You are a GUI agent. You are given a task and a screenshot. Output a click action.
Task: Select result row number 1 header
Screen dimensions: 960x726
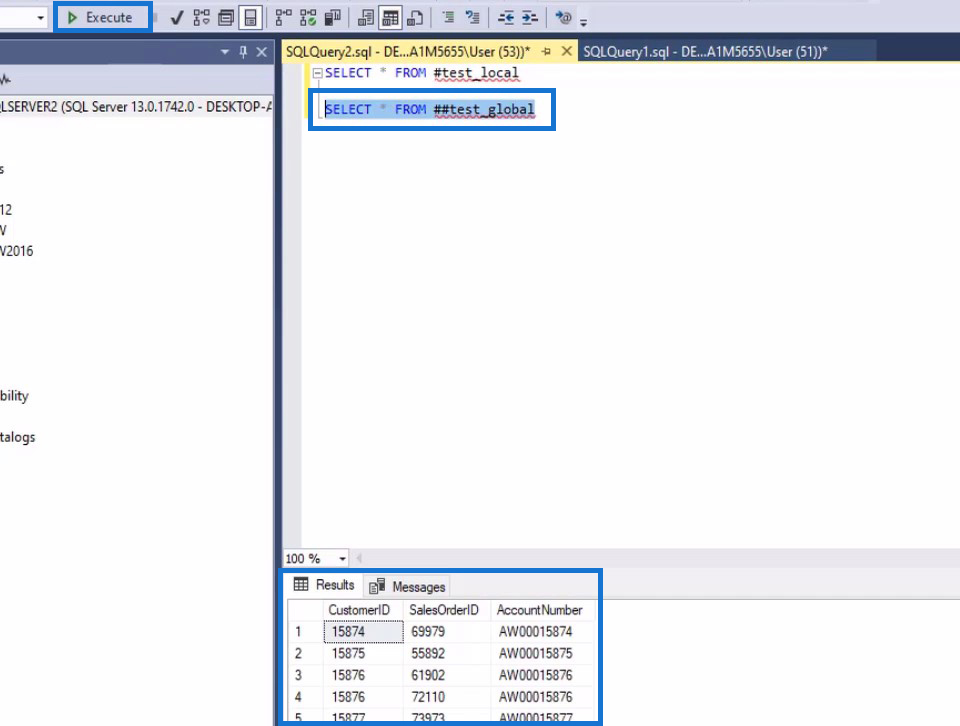click(x=305, y=631)
